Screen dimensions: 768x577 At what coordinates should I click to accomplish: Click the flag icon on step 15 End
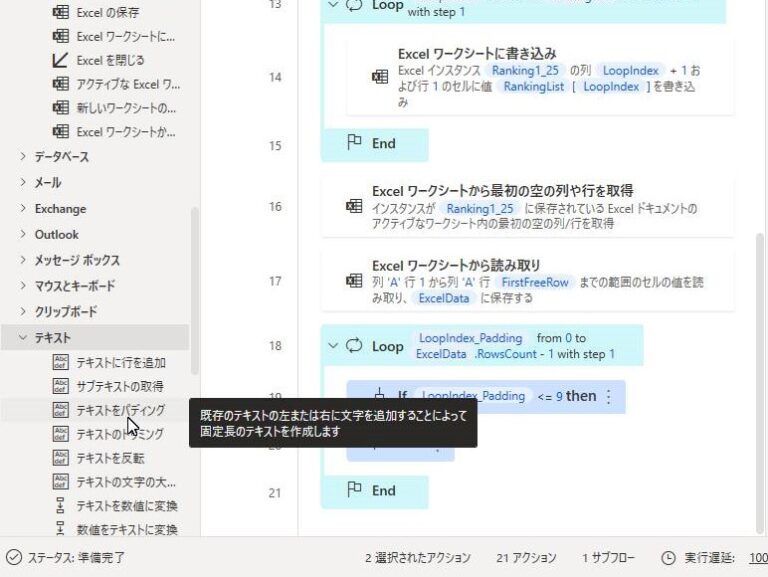(x=354, y=143)
